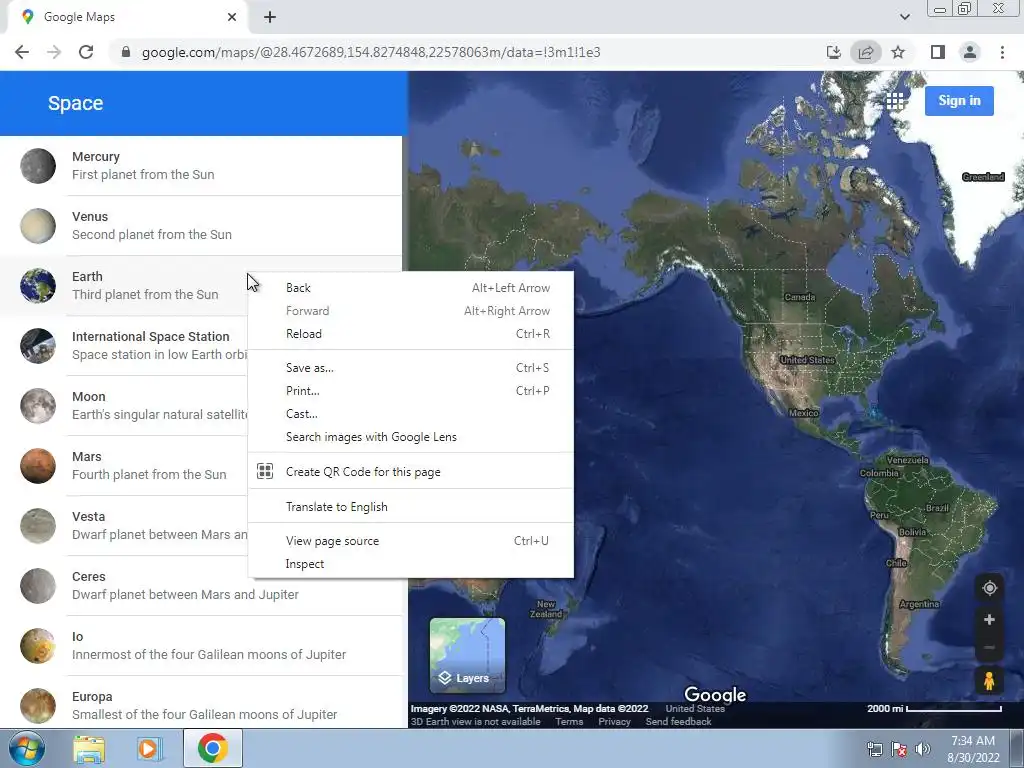Click the Venus planet thumbnail
The width and height of the screenshot is (1024, 768).
[38, 226]
